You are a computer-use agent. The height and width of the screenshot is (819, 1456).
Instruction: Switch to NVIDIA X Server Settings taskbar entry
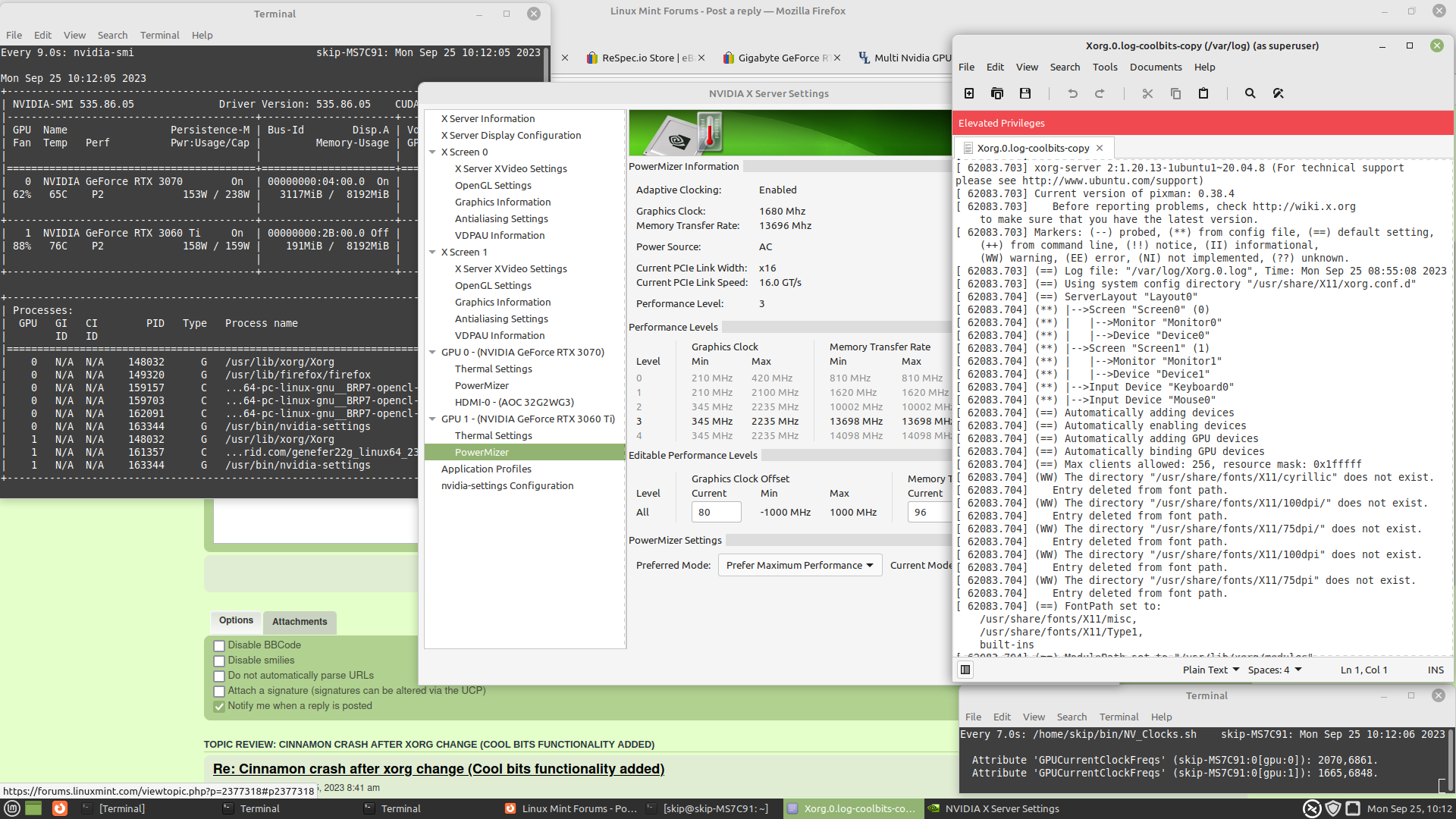pos(993,808)
